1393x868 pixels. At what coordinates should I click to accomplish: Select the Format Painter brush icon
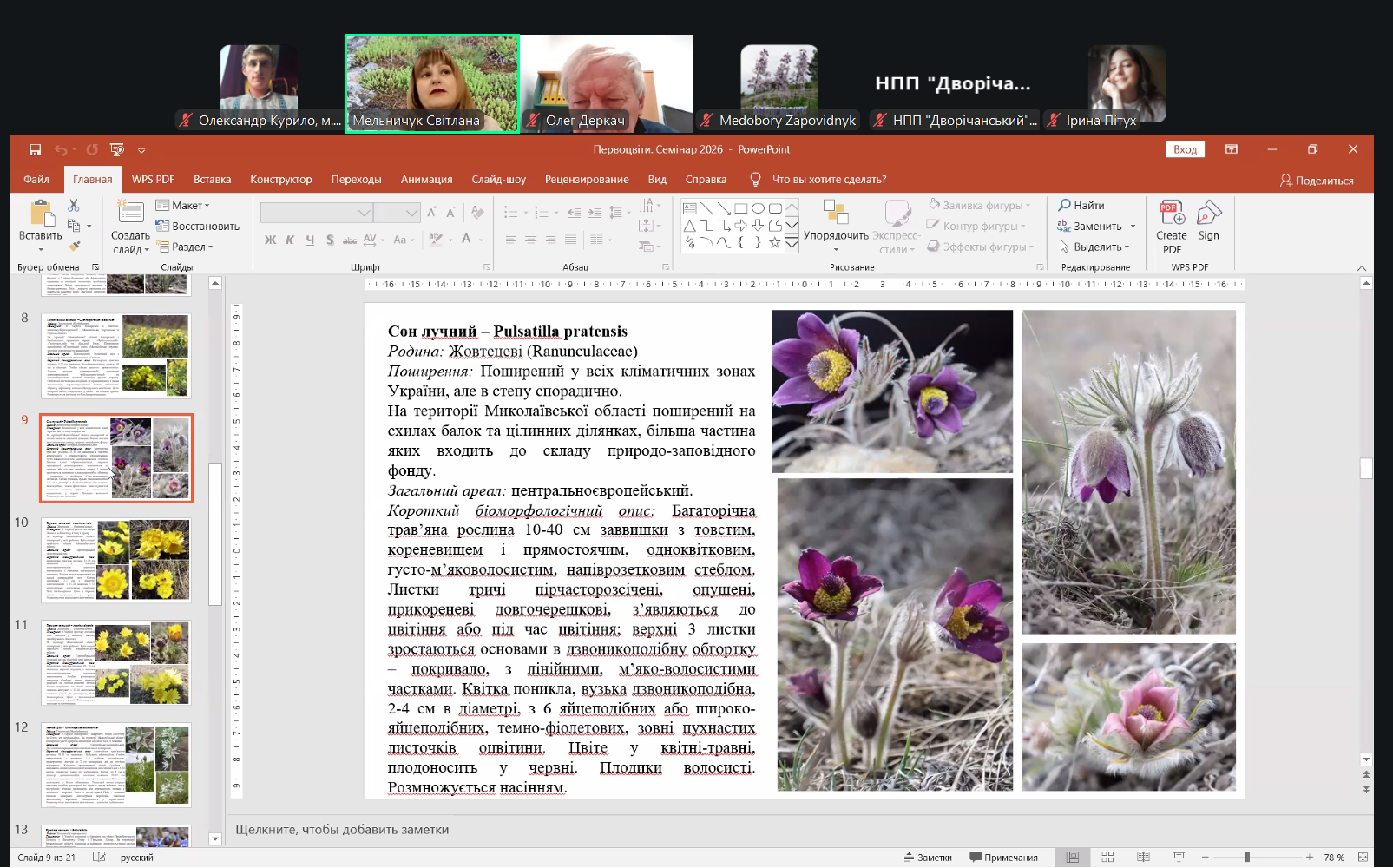coord(74,247)
